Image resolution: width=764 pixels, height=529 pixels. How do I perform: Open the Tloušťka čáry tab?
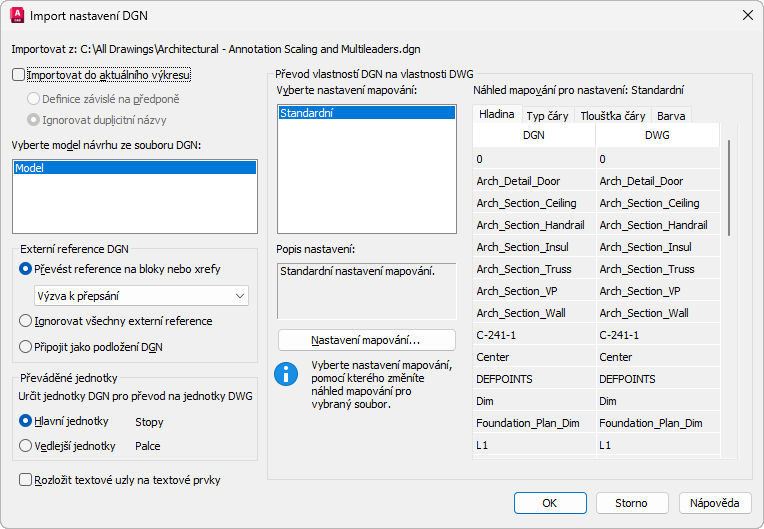[x=611, y=116]
